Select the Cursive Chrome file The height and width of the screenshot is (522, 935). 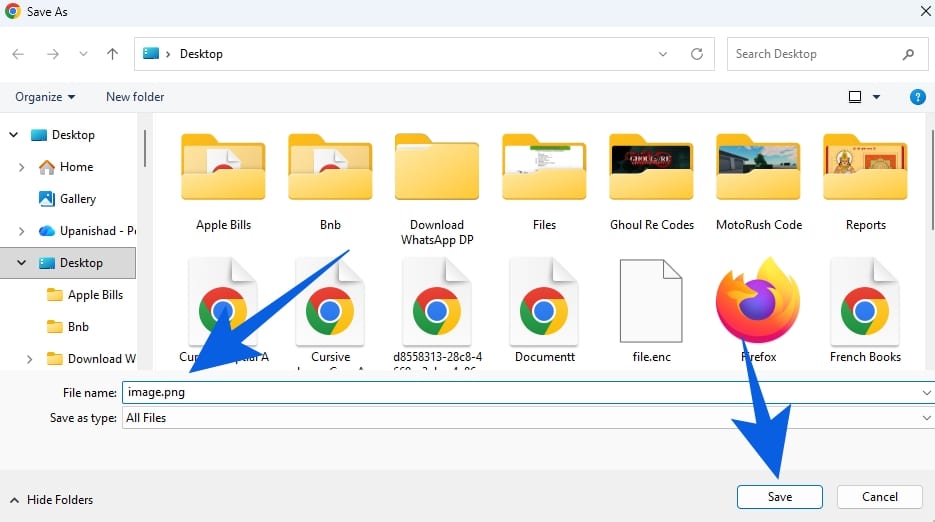[x=330, y=311]
